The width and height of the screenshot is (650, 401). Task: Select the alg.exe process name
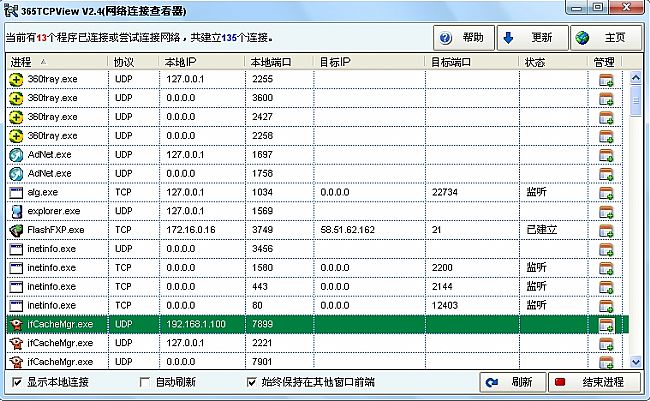click(x=43, y=192)
